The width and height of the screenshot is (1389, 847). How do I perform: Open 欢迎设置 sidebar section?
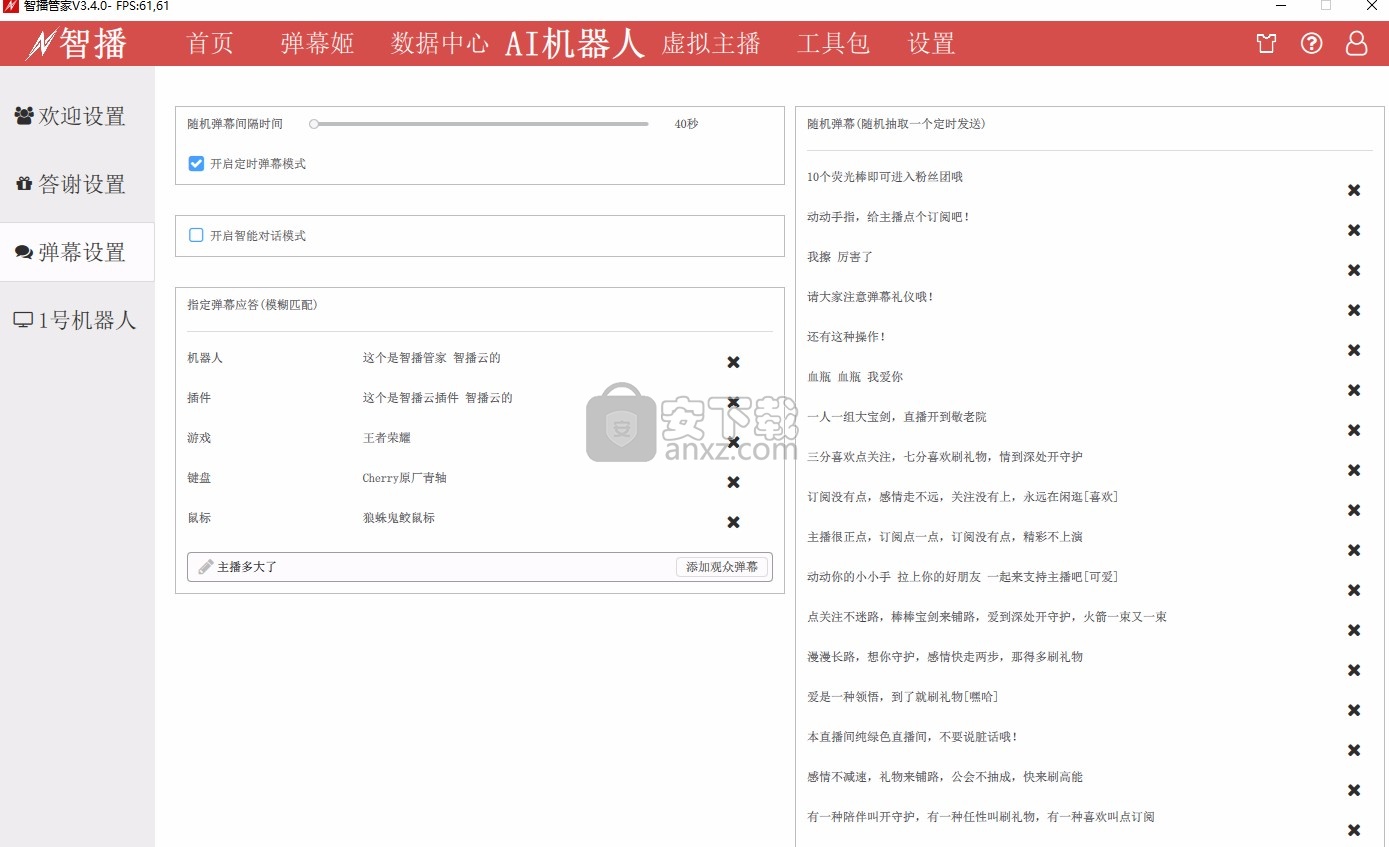tap(77, 116)
